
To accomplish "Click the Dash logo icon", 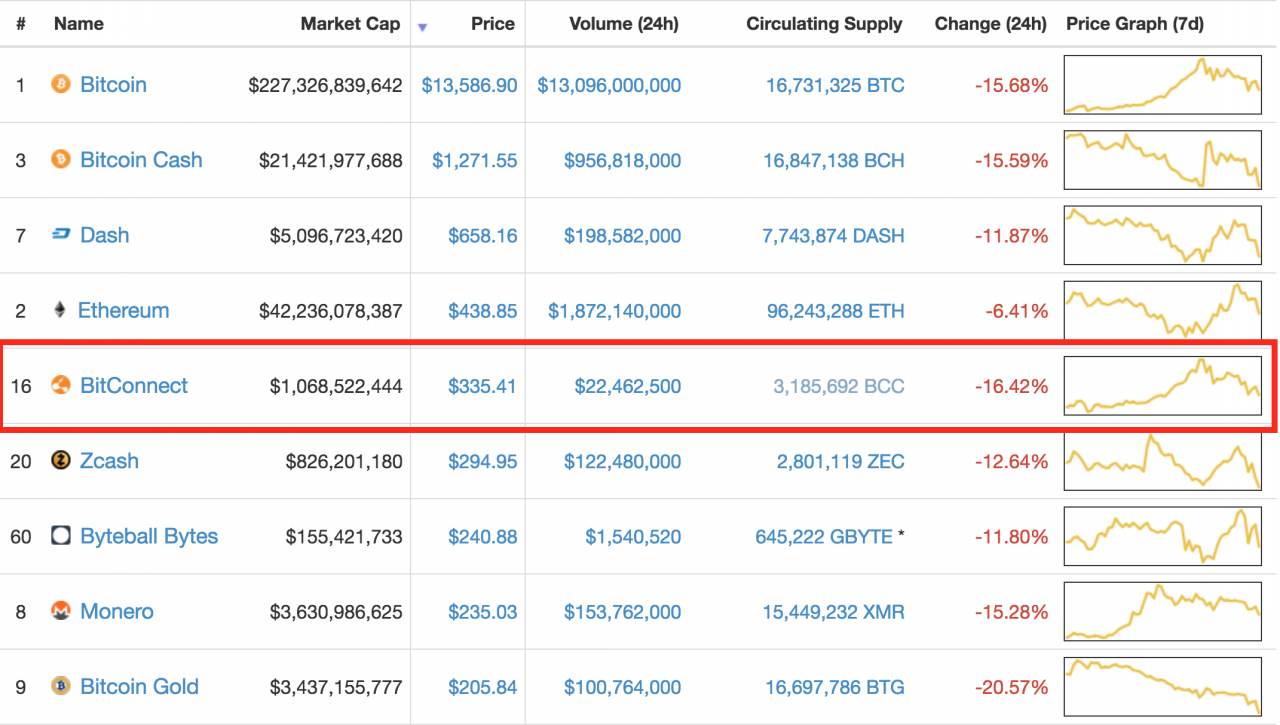I will 61,235.
